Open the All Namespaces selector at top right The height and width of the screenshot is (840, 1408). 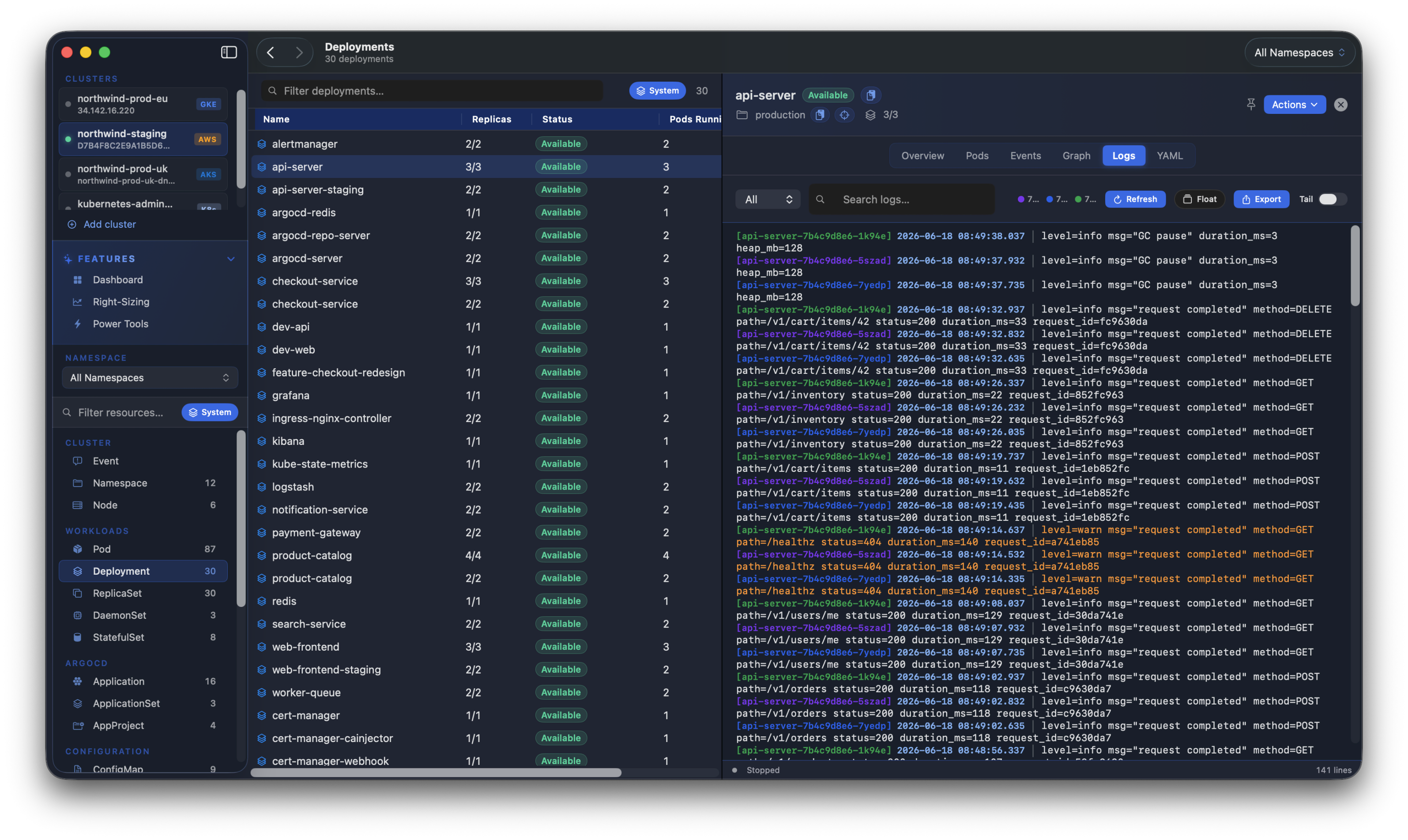[1299, 53]
